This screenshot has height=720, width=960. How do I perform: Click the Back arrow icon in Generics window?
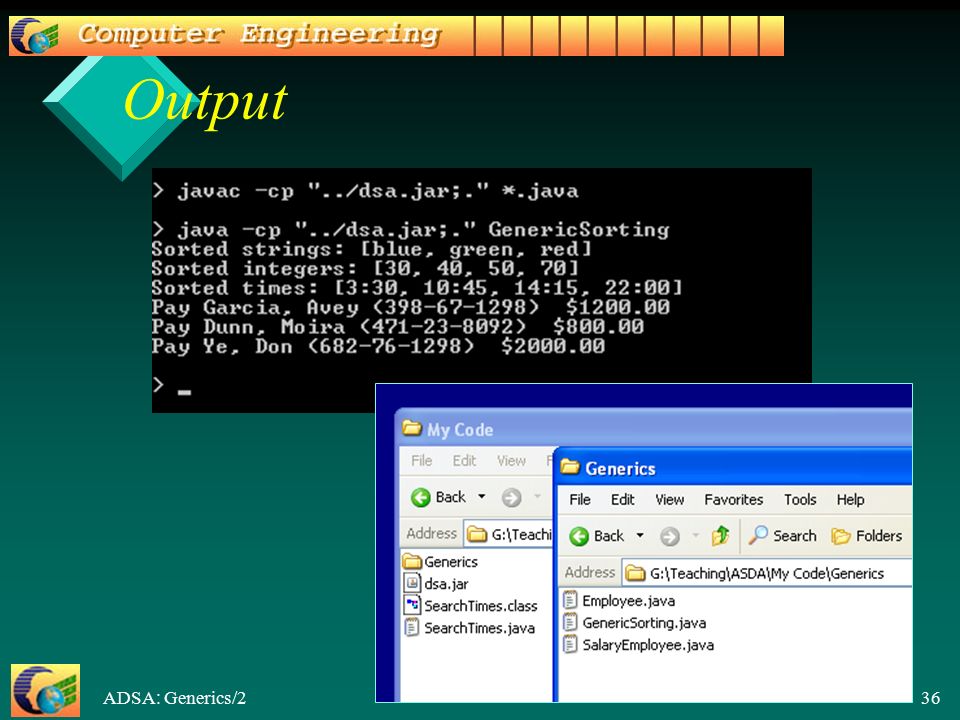[x=579, y=536]
